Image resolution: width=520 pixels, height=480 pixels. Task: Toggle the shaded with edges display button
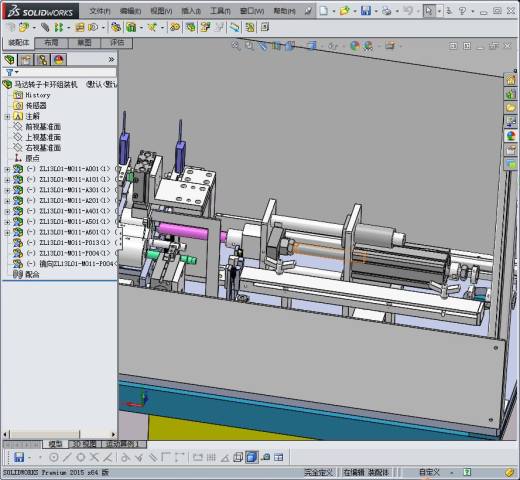251,457
